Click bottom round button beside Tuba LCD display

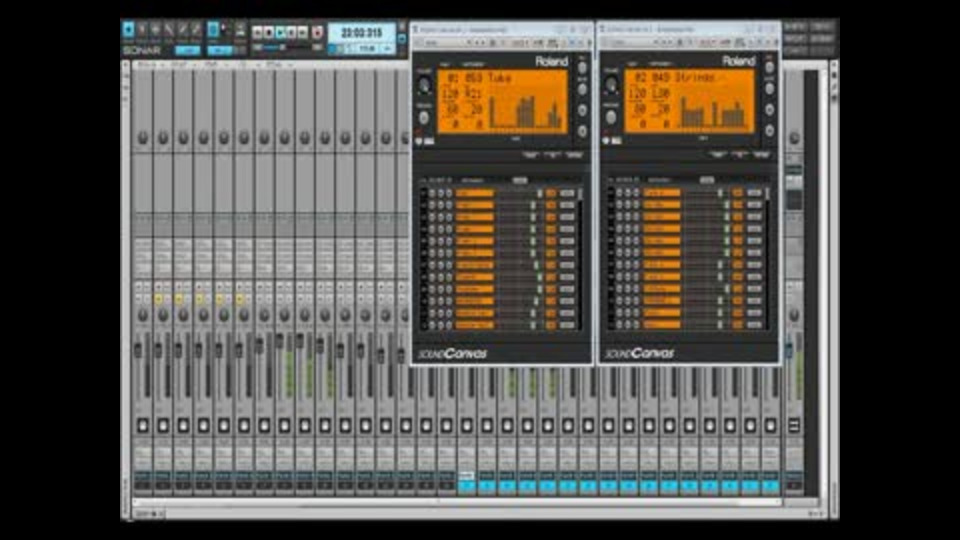(582, 131)
